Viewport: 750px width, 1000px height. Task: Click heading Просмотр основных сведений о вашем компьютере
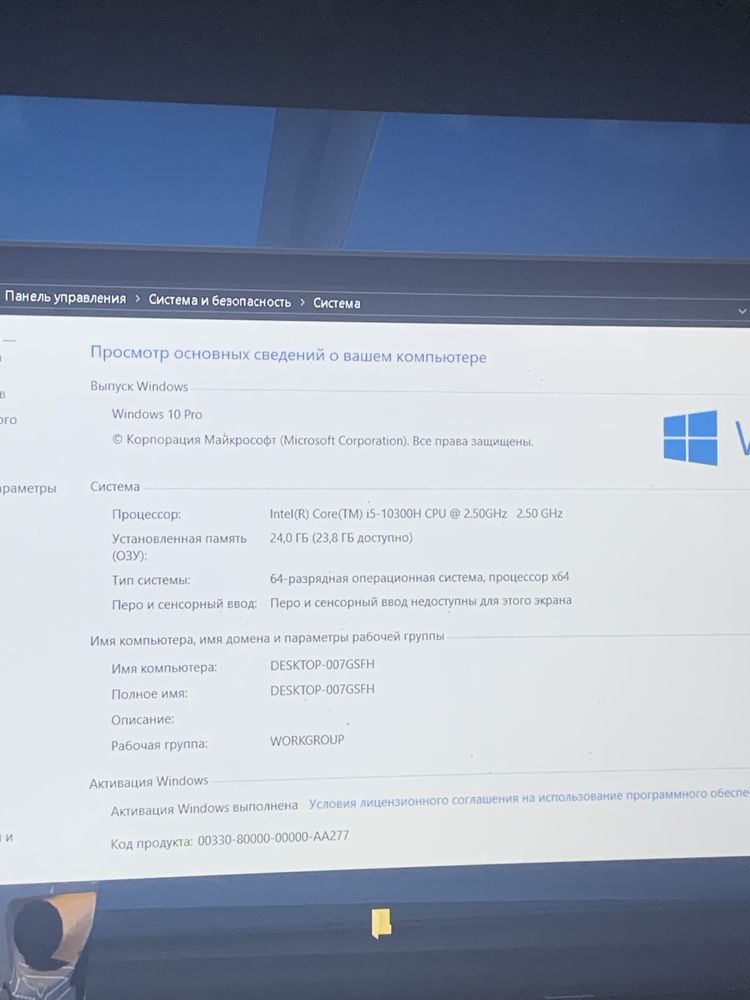click(x=288, y=355)
